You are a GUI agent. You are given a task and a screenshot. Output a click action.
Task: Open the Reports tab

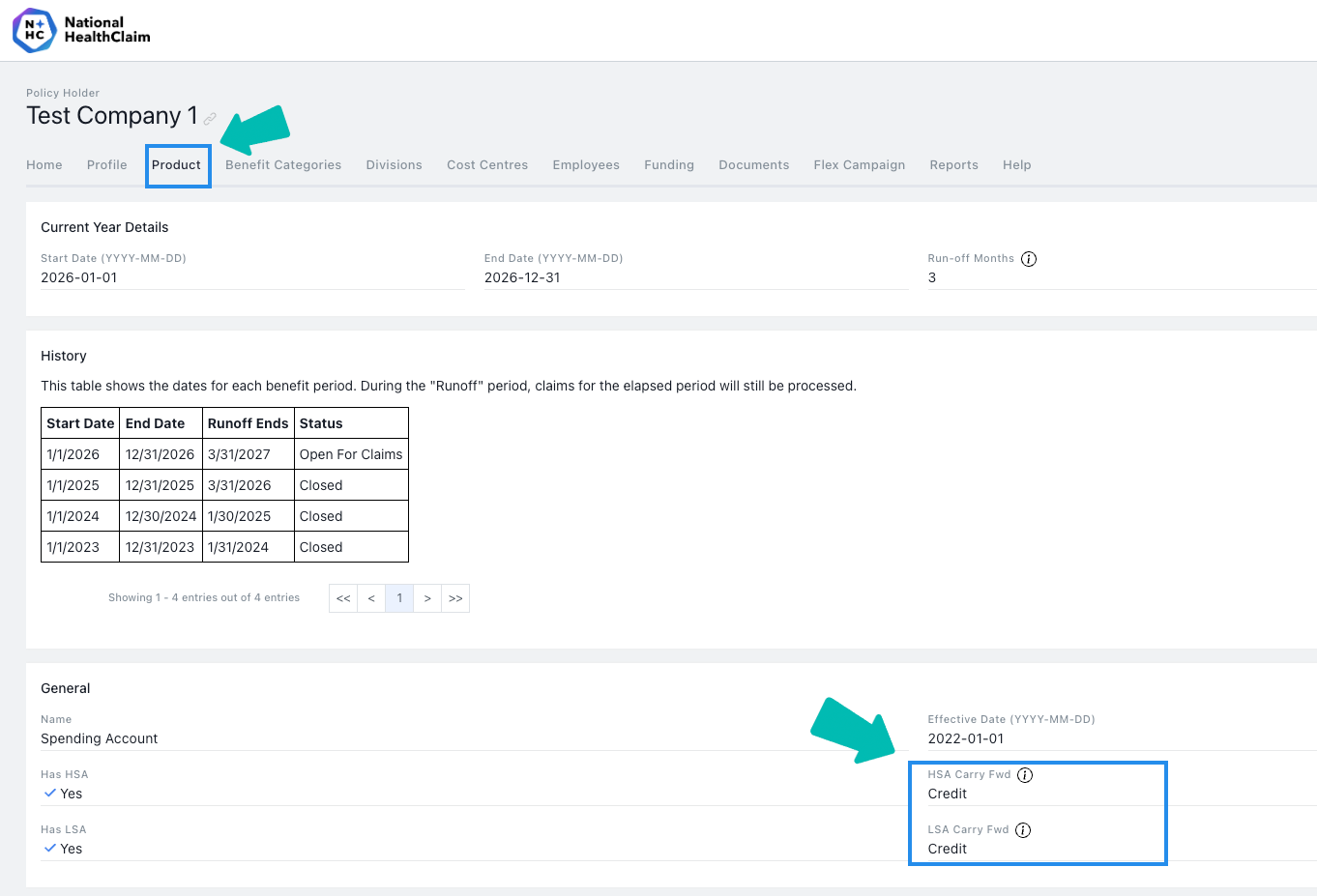(x=954, y=165)
